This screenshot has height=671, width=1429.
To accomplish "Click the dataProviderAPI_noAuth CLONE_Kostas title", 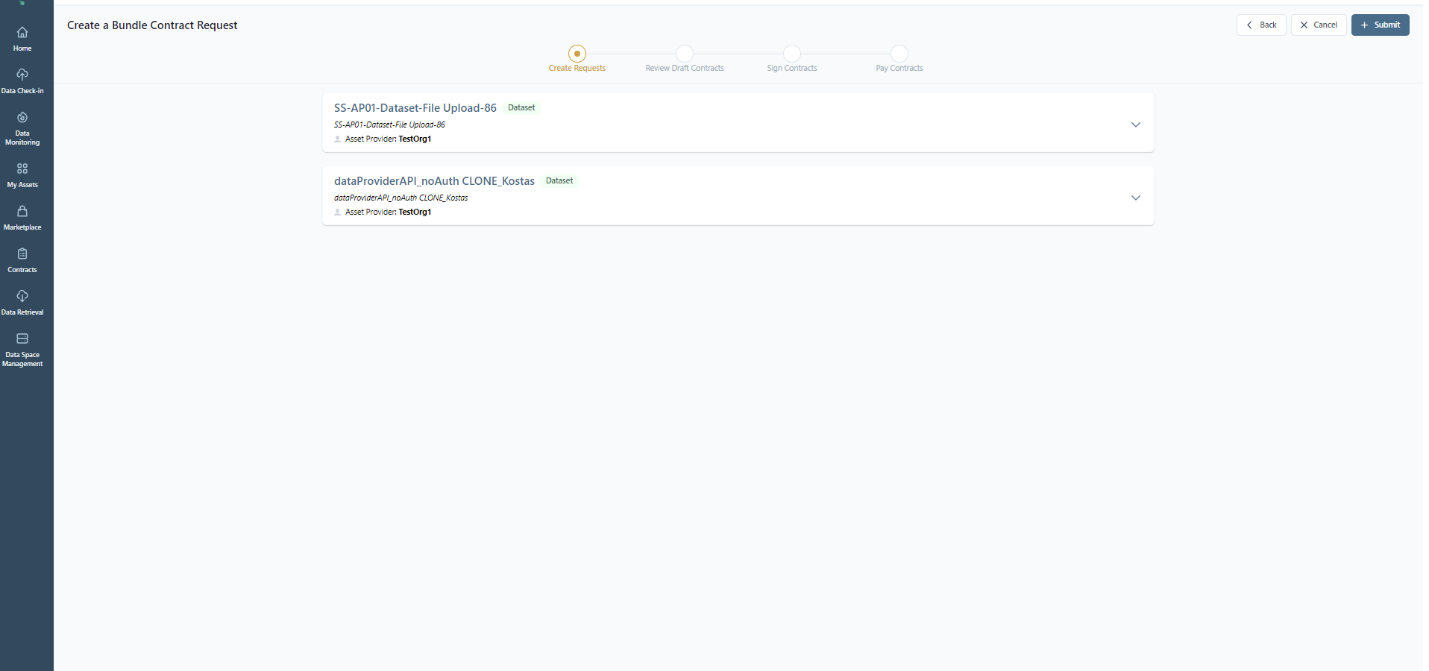I will click(x=434, y=181).
